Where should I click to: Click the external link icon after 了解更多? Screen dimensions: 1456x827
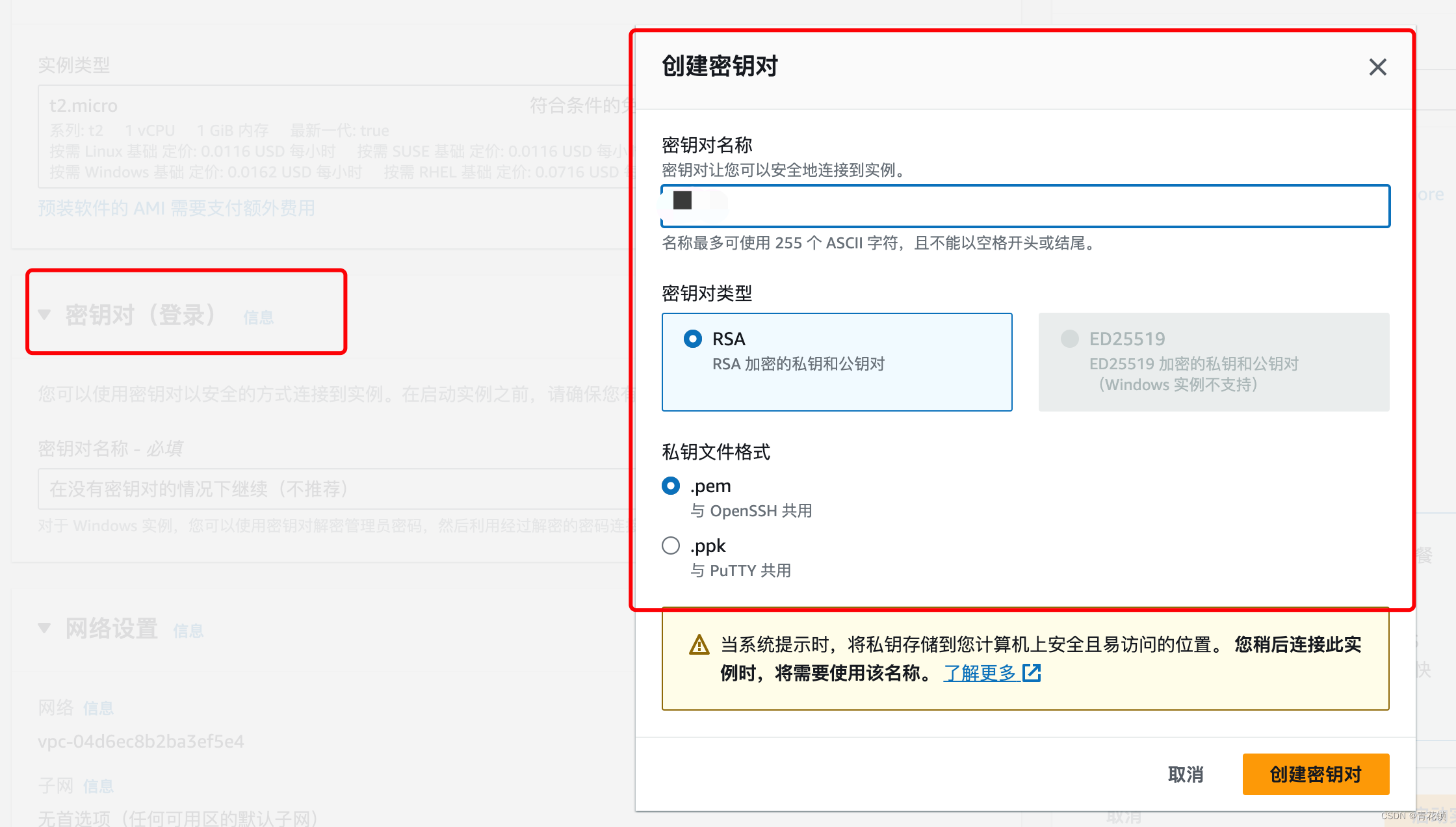click(x=1032, y=673)
